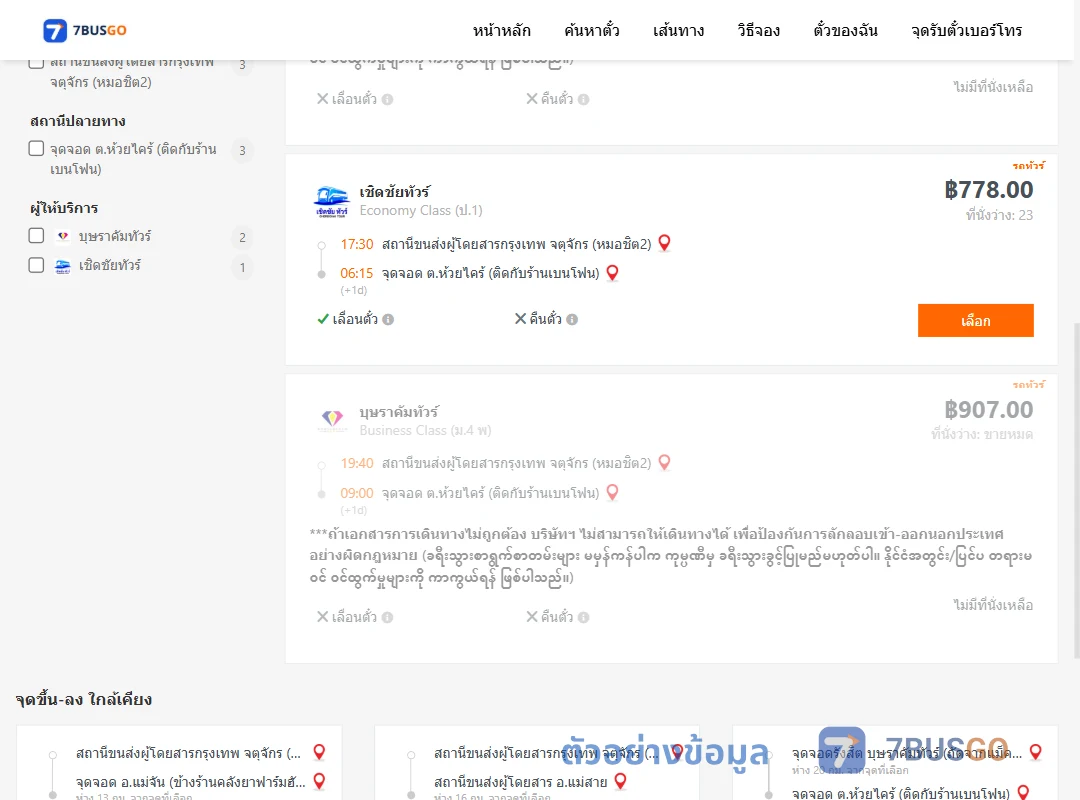The image size is (1080, 800).
Task: Click info icon next to เลื่อนตั๋ว in เชิดชัยทัวร์ card
Action: tap(388, 319)
